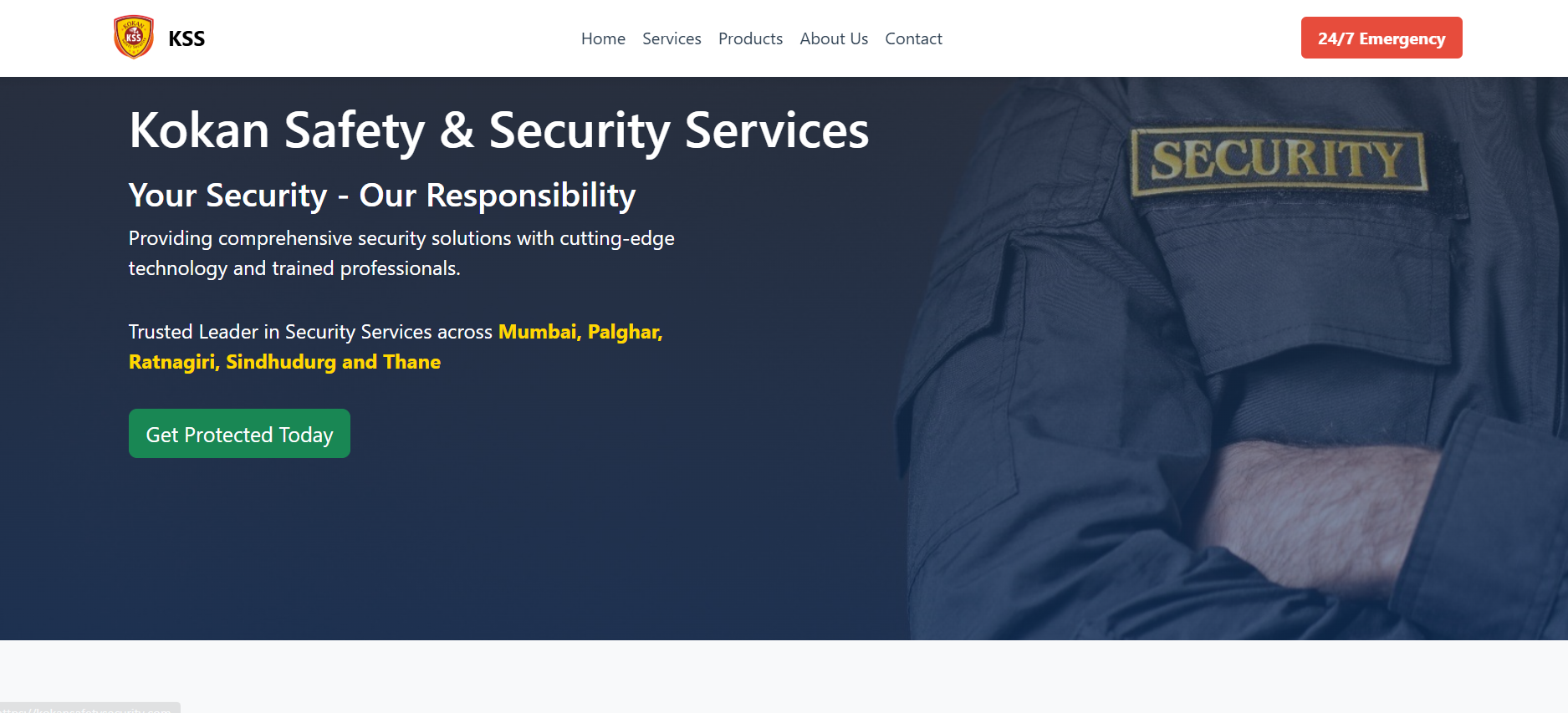Viewport: 1568px width, 713px height.
Task: Click the Get Protected Today button
Action: pyautogui.click(x=239, y=433)
